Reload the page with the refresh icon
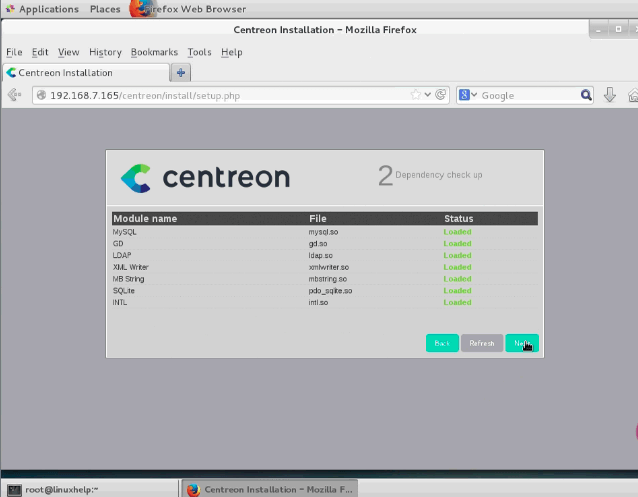The height and width of the screenshot is (497, 638). click(440, 95)
